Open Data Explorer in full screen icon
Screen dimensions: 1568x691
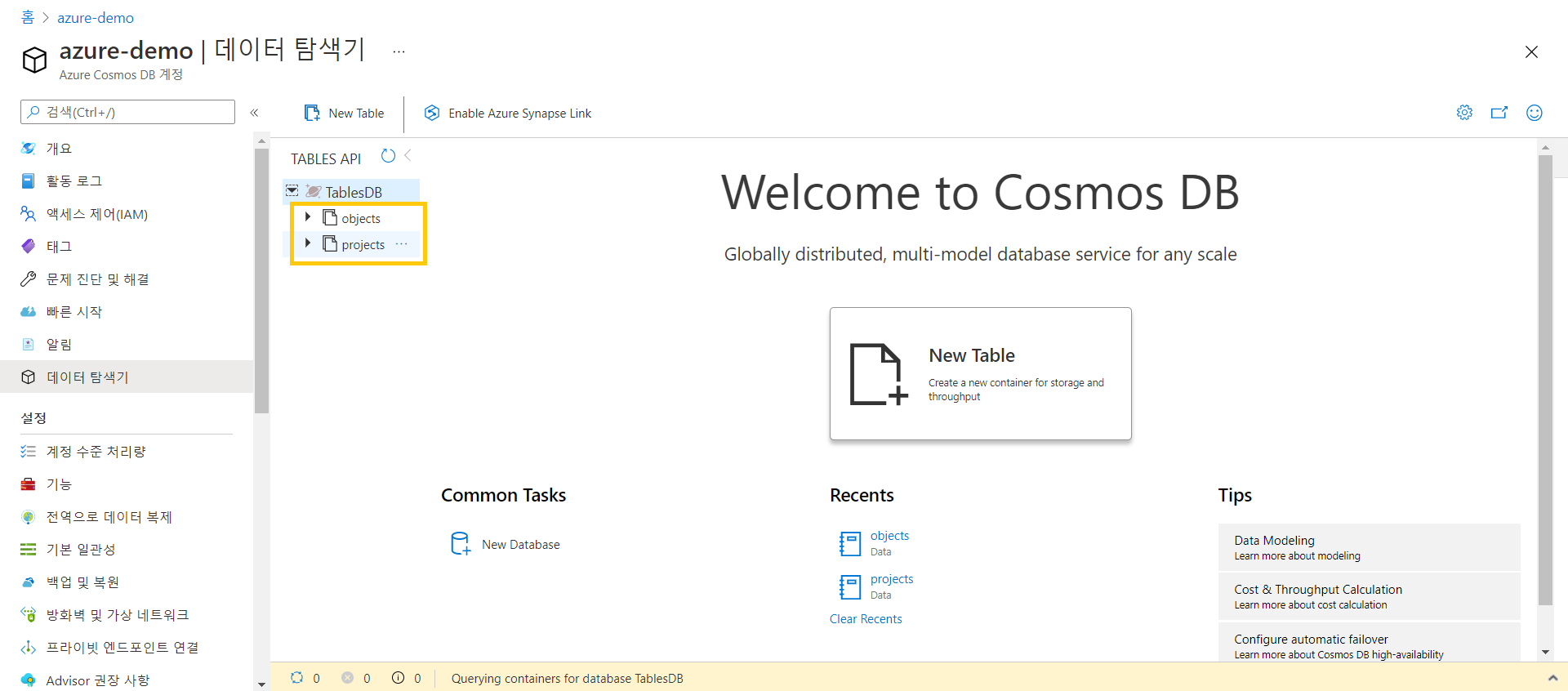point(1499,113)
